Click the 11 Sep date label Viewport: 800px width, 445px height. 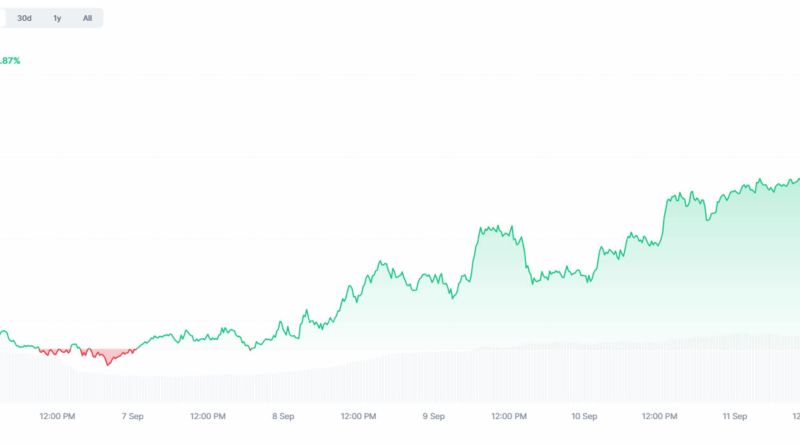pyautogui.click(x=735, y=415)
